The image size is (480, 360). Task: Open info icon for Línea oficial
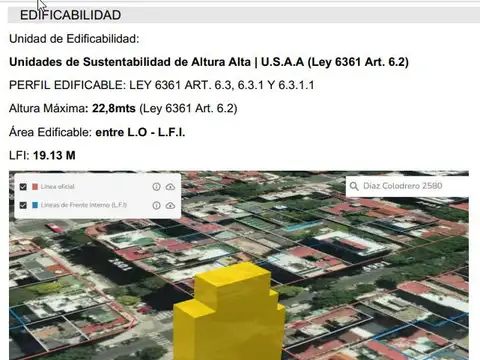156,187
